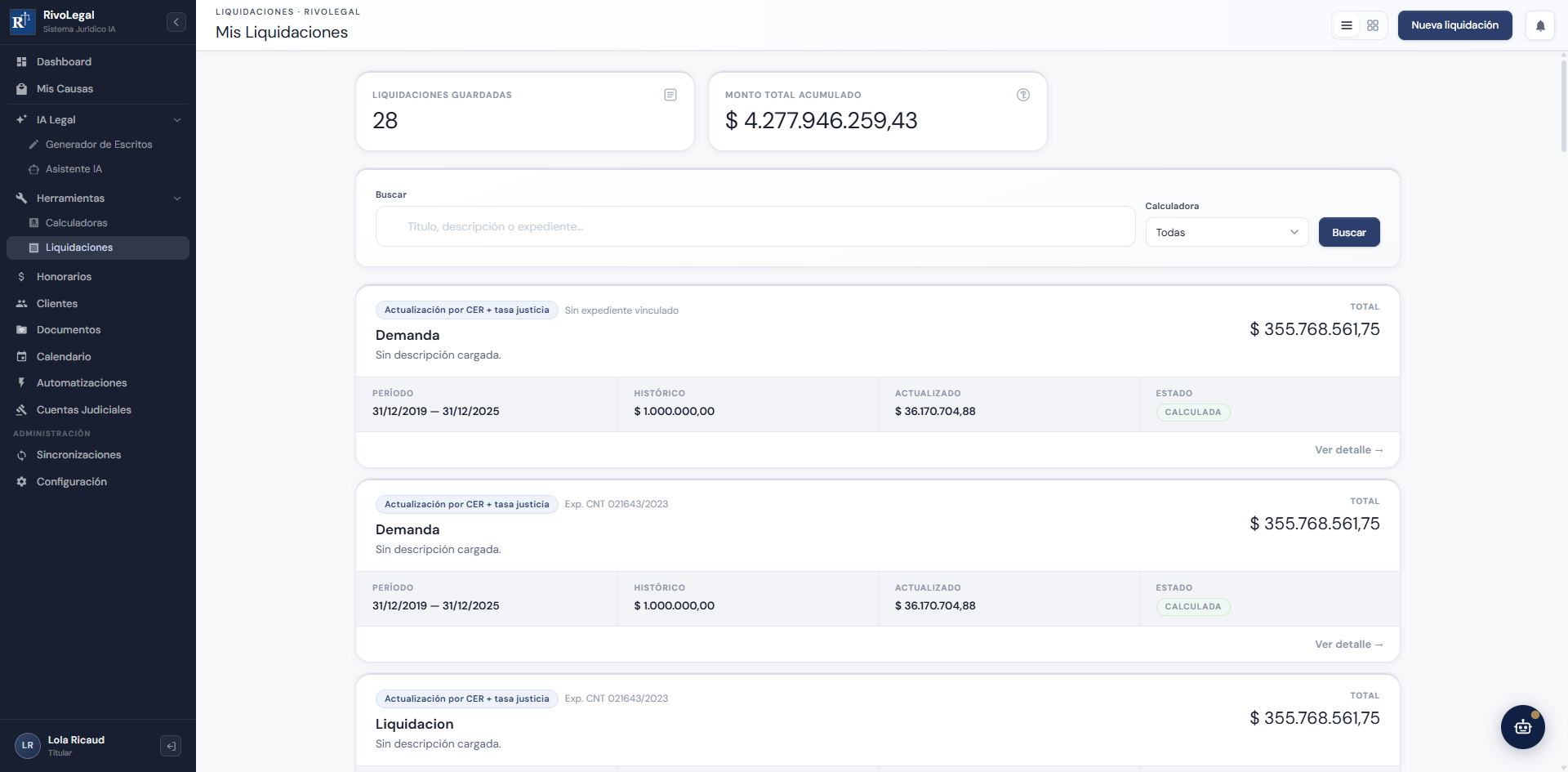Viewport: 1568px width, 772px height.
Task: Focus the Buscar search field
Action: click(755, 226)
